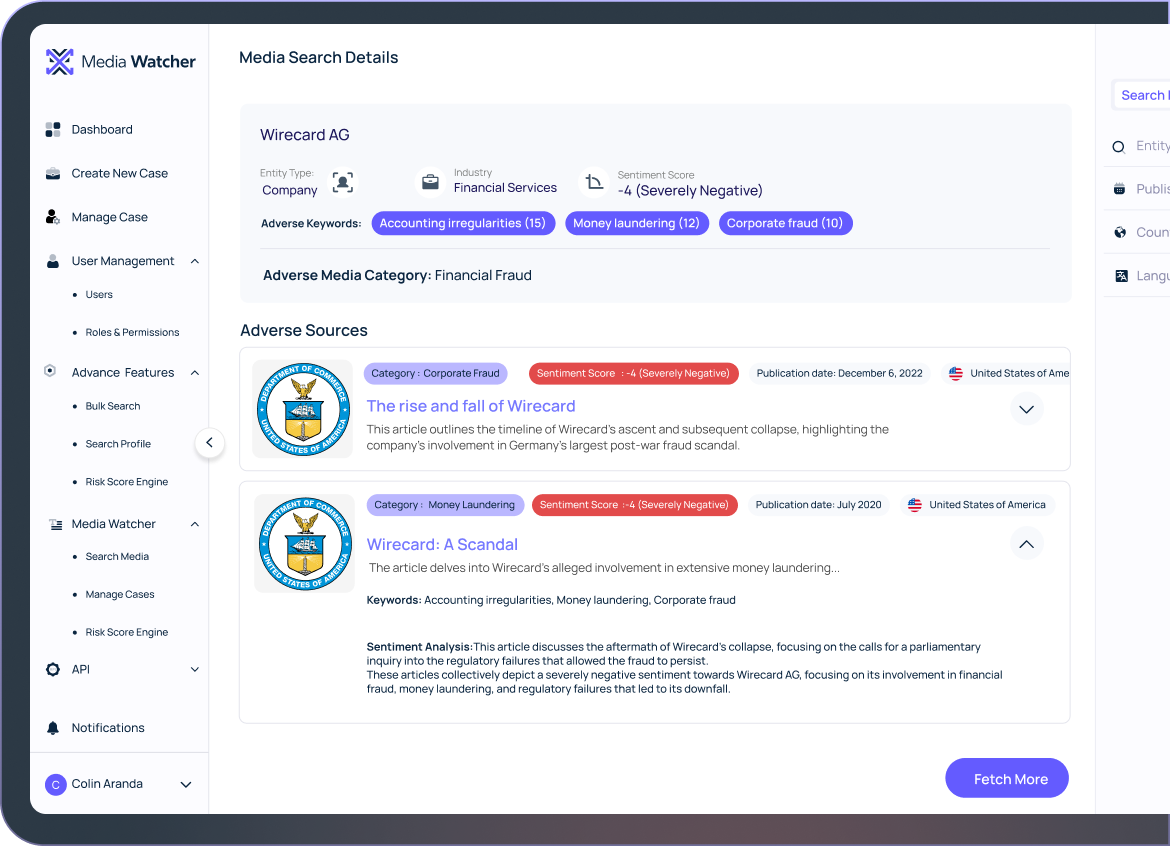Click Accounting irregularities (15) keyword chip
The image size is (1170, 846).
pyautogui.click(x=463, y=223)
